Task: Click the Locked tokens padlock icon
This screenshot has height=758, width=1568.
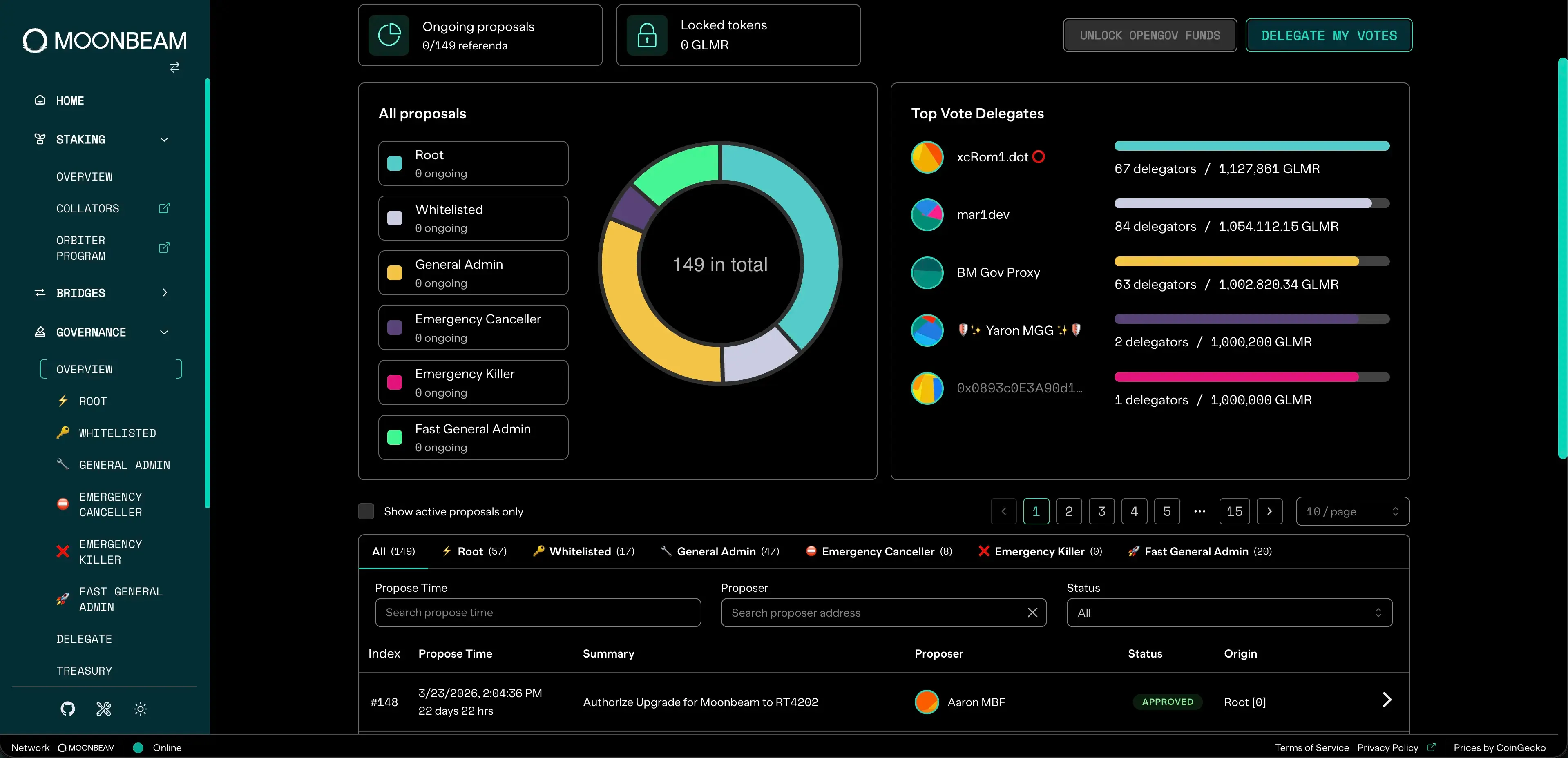Action: [647, 35]
